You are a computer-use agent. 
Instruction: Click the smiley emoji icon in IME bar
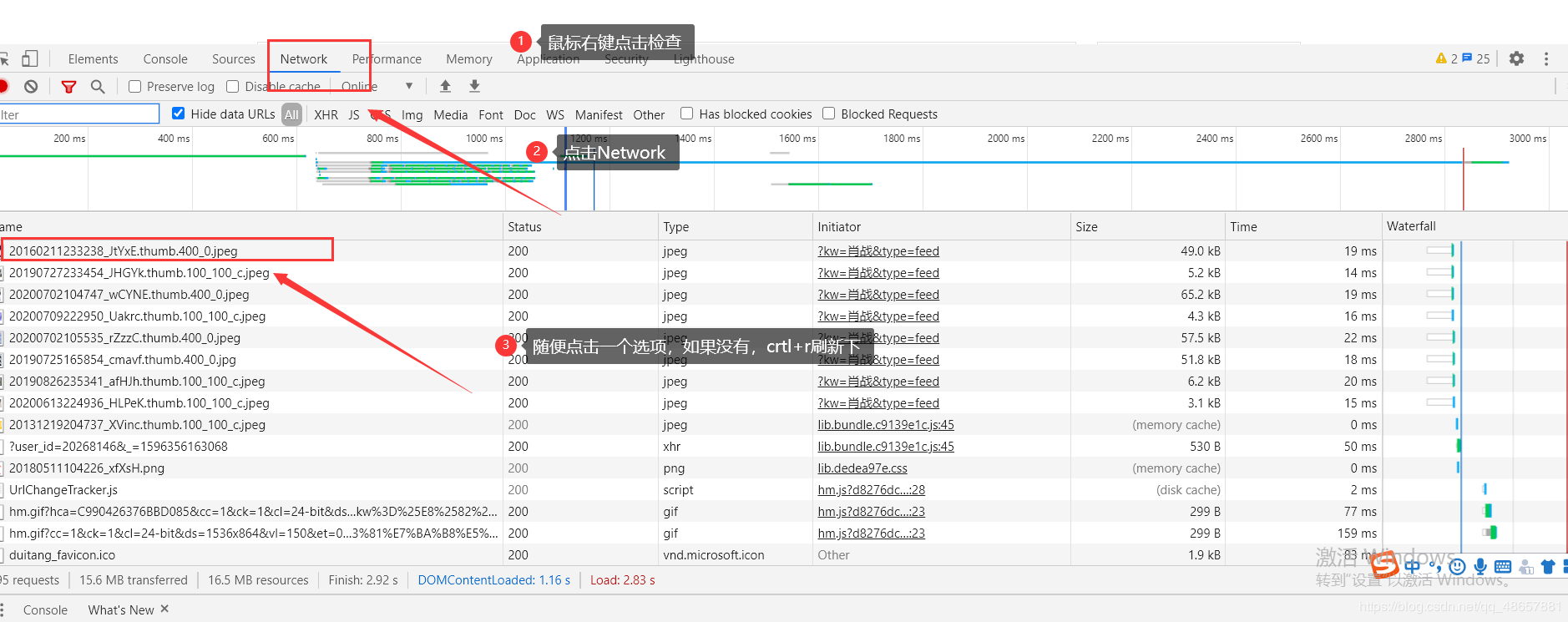click(x=1458, y=566)
